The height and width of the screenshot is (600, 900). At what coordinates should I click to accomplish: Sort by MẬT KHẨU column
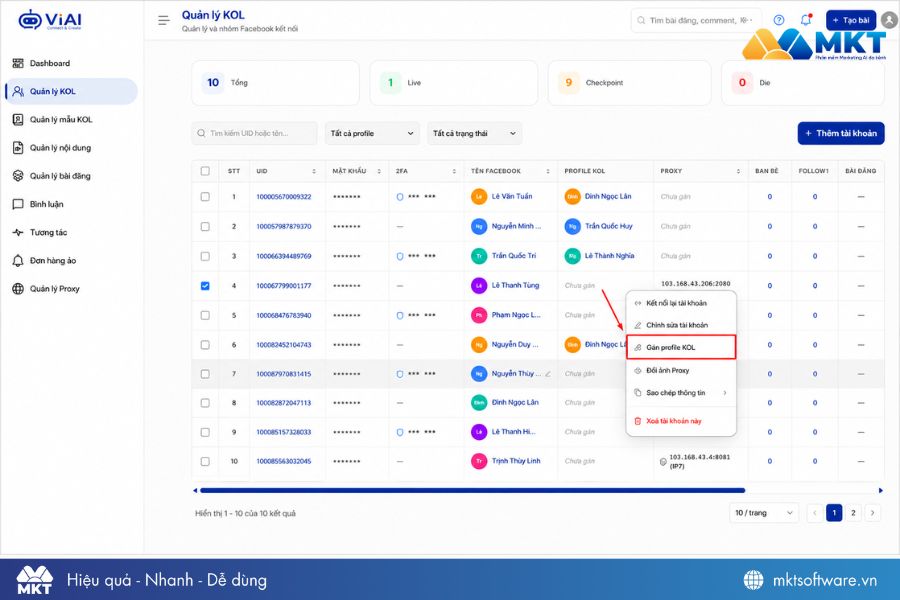[x=379, y=171]
